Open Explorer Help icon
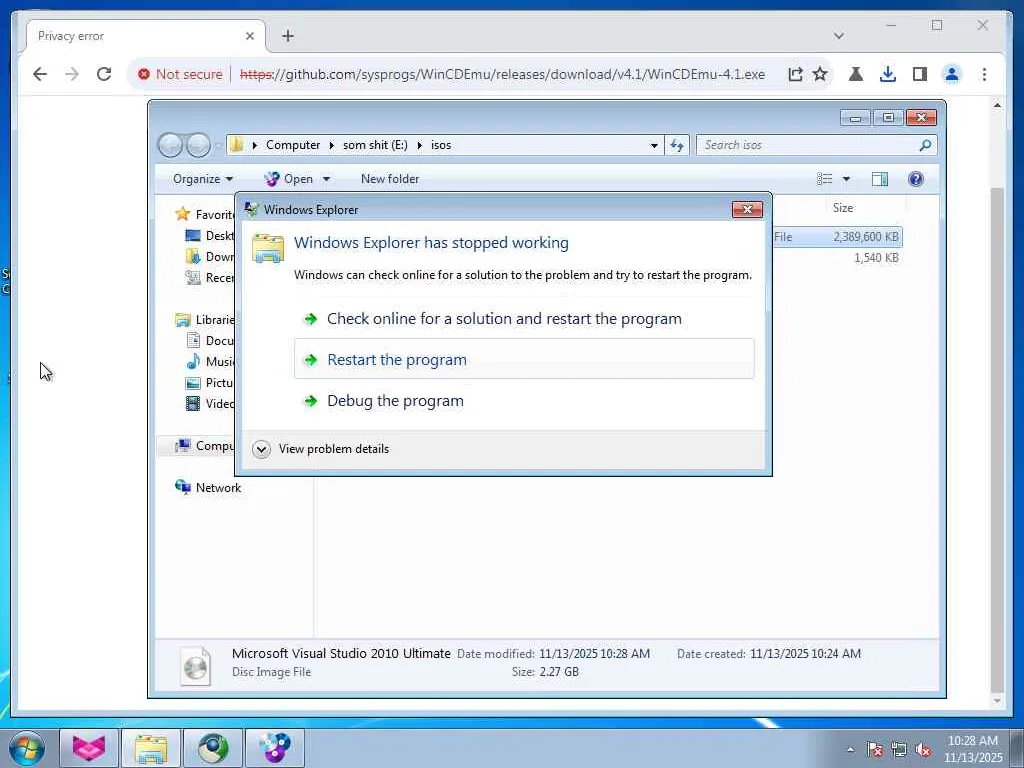 point(916,179)
